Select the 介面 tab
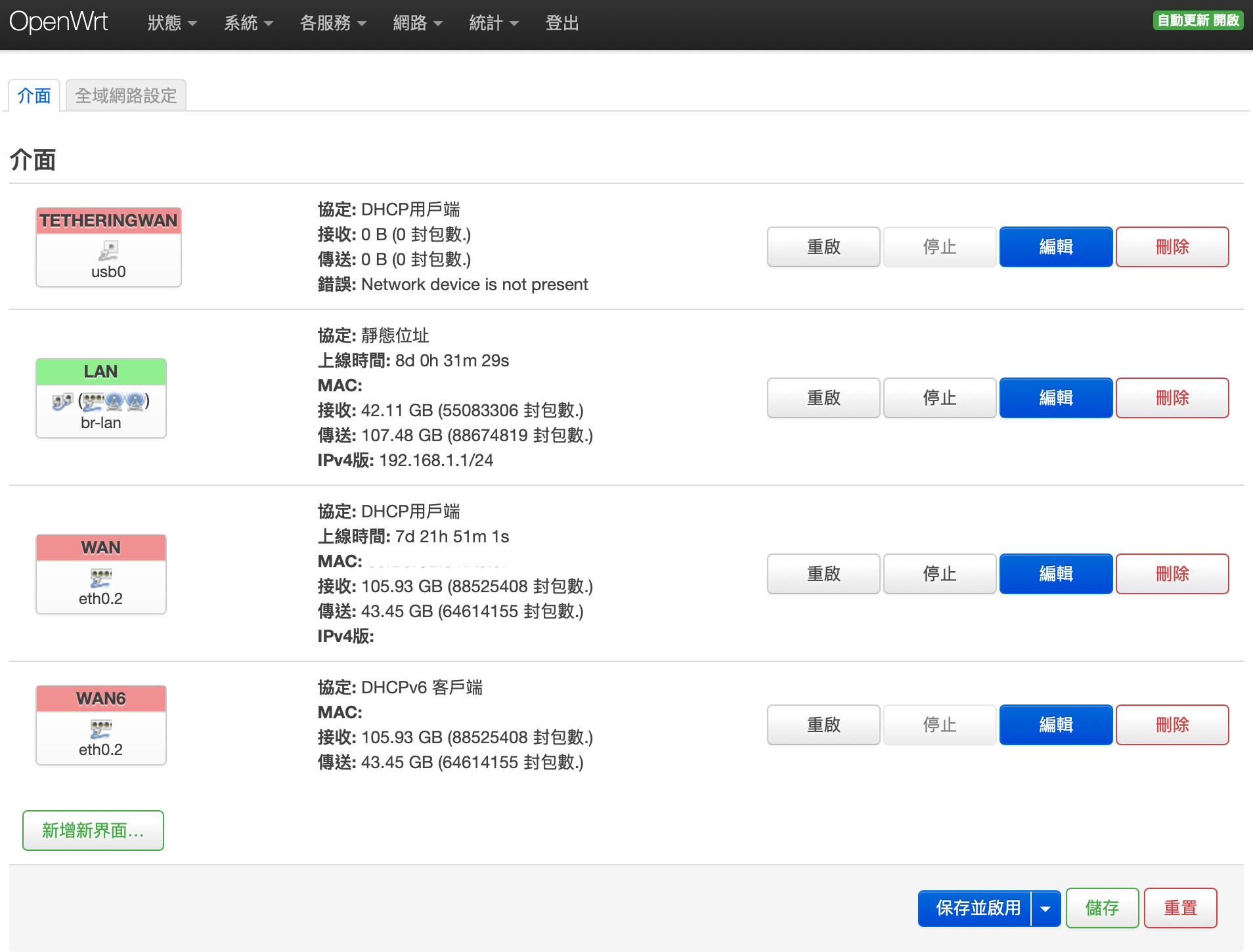The width and height of the screenshot is (1253, 952). coord(34,95)
